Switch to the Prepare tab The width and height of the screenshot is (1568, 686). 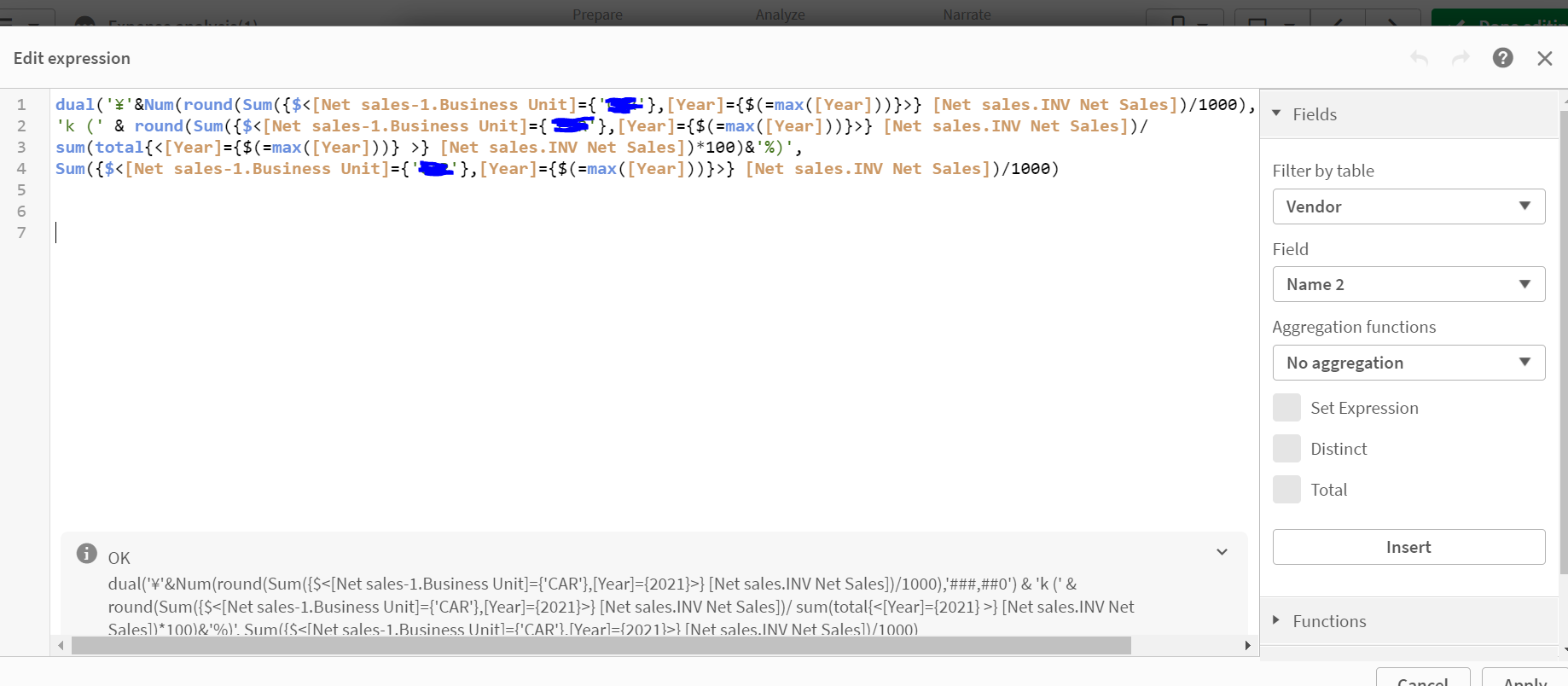click(597, 15)
